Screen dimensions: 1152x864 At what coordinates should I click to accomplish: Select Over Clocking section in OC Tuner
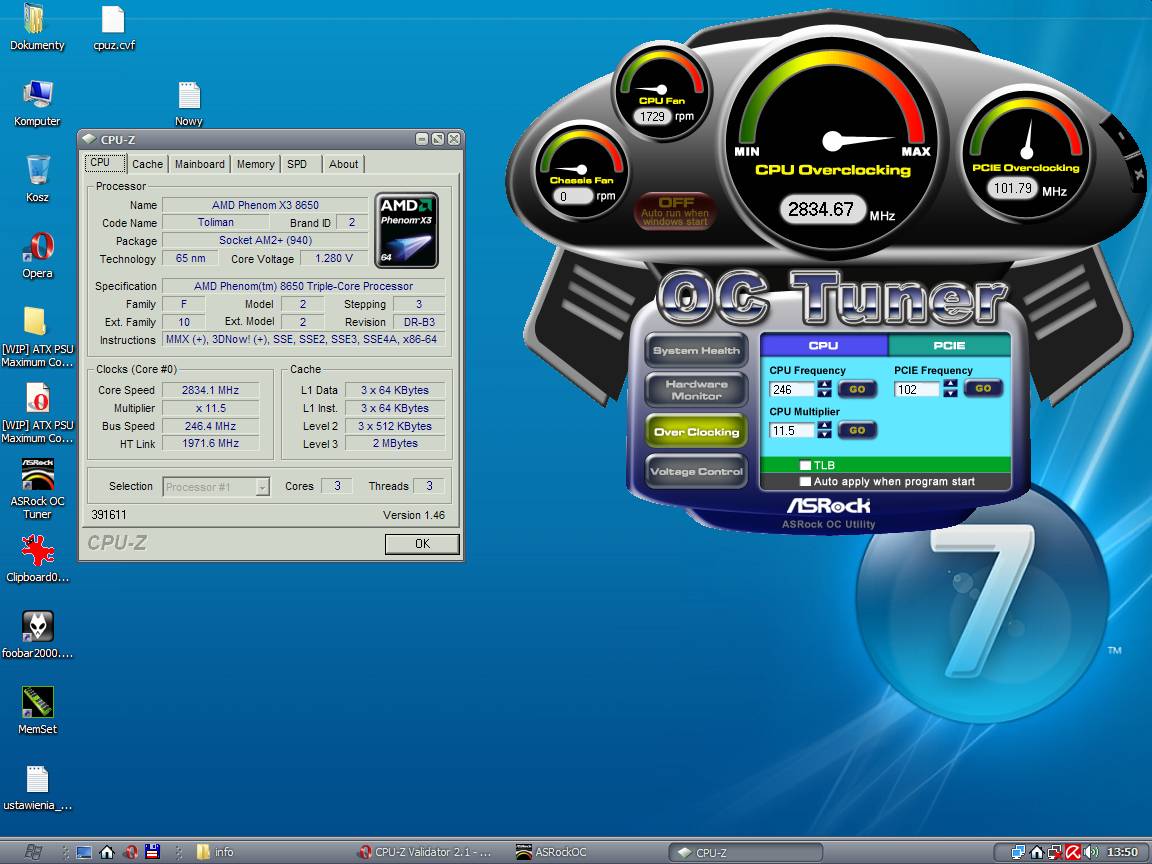[x=696, y=432]
